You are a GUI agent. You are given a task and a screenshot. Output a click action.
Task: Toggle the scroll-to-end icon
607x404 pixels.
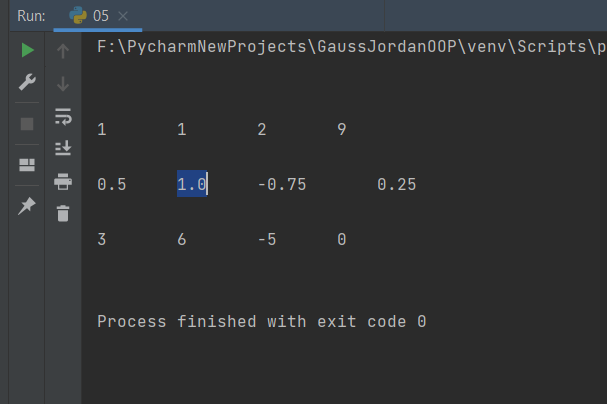tap(63, 148)
